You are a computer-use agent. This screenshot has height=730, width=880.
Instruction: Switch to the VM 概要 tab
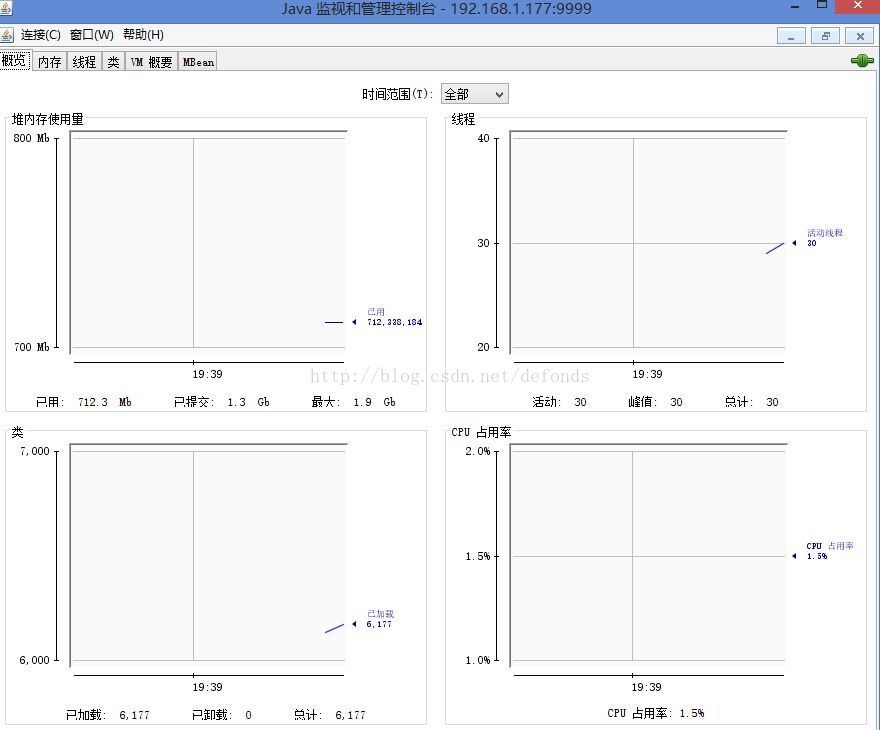pos(152,62)
